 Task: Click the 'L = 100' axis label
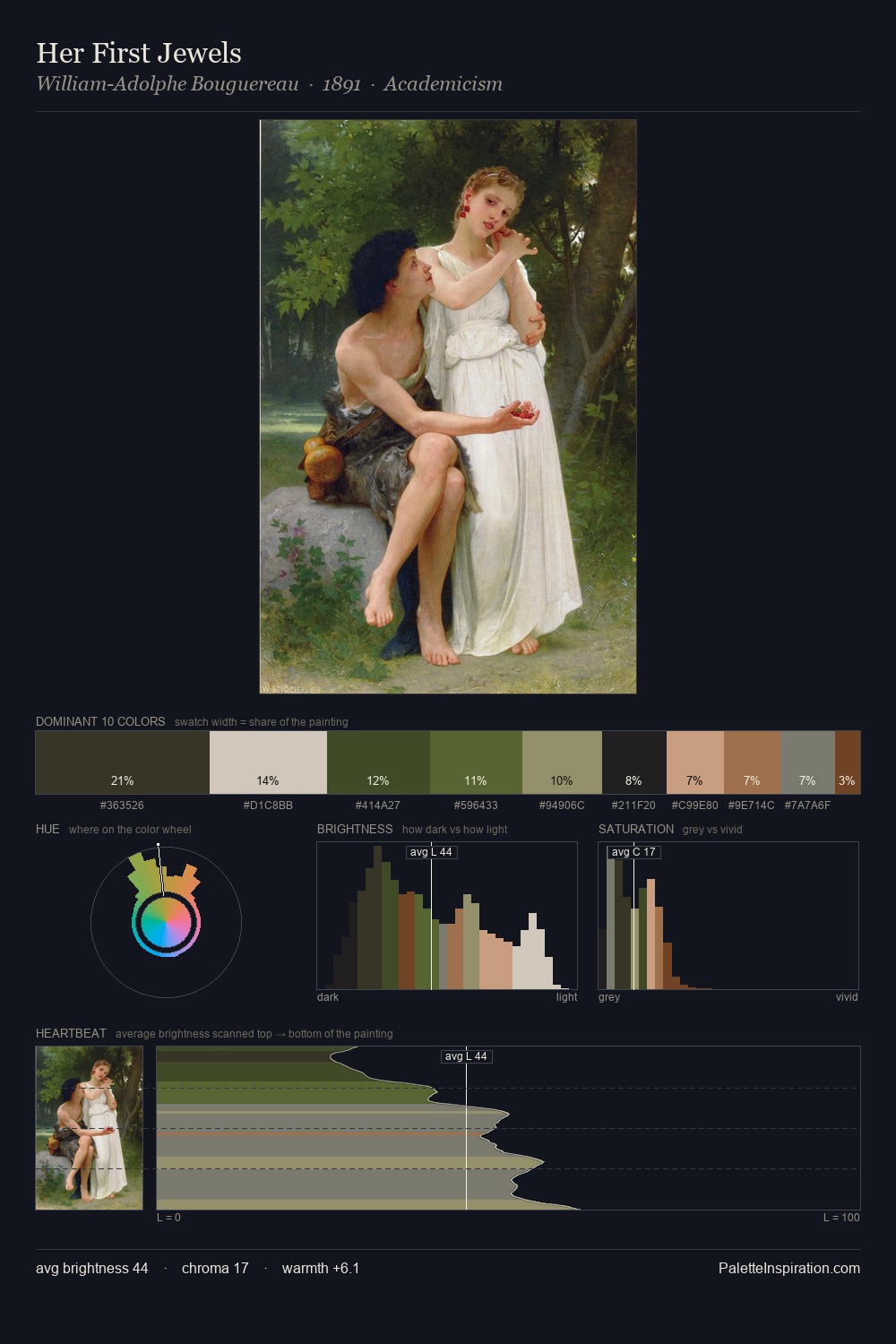[841, 1218]
